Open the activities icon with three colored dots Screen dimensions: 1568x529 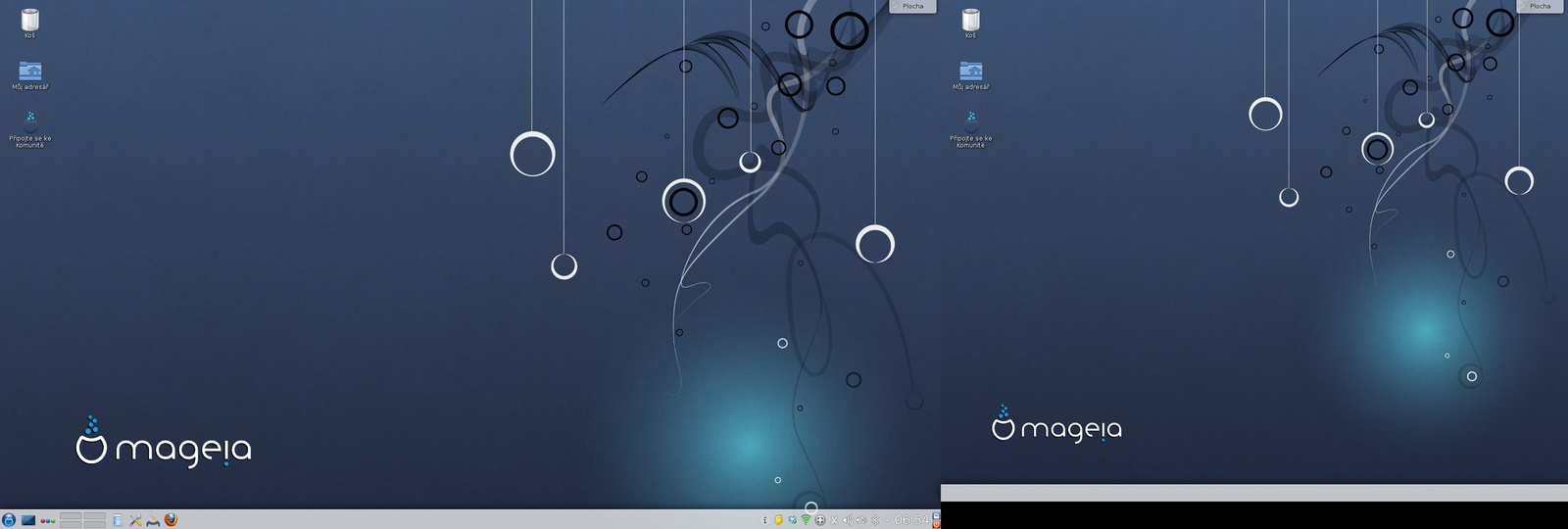[48, 521]
